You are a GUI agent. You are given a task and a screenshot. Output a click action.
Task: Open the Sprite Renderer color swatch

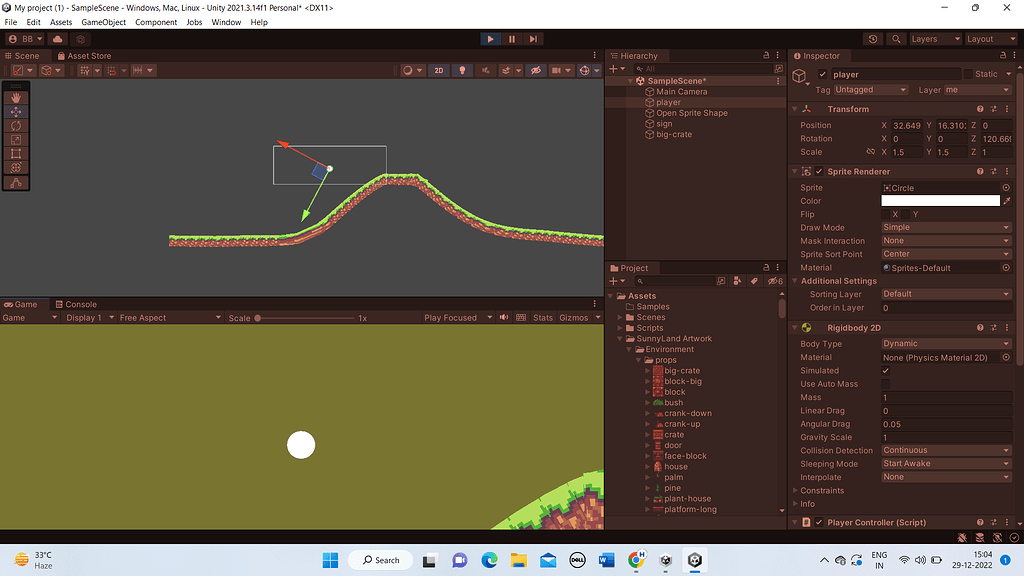pyautogui.click(x=940, y=200)
